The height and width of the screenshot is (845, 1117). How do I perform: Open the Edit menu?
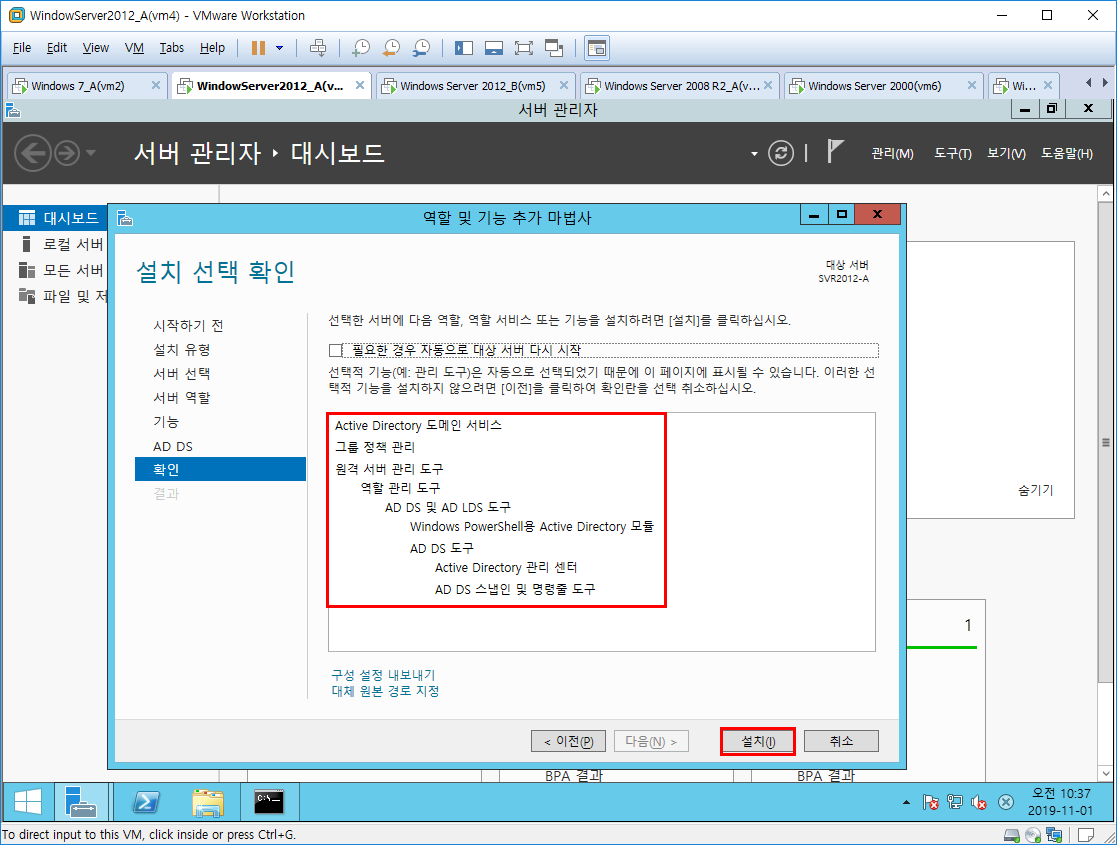(x=57, y=48)
